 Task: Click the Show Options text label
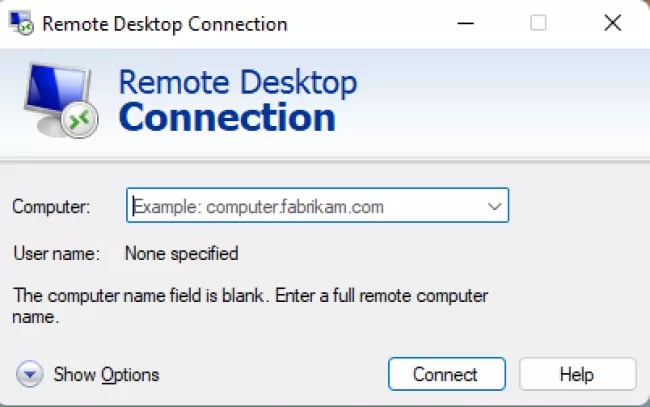tap(106, 375)
